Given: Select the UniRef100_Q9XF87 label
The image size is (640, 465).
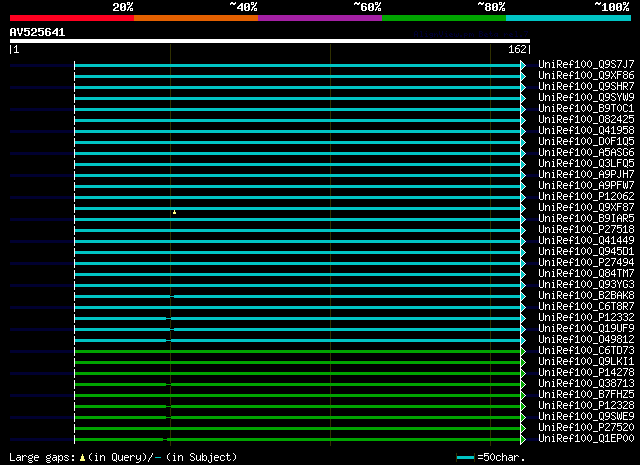Looking at the screenshot, I should (586, 208).
